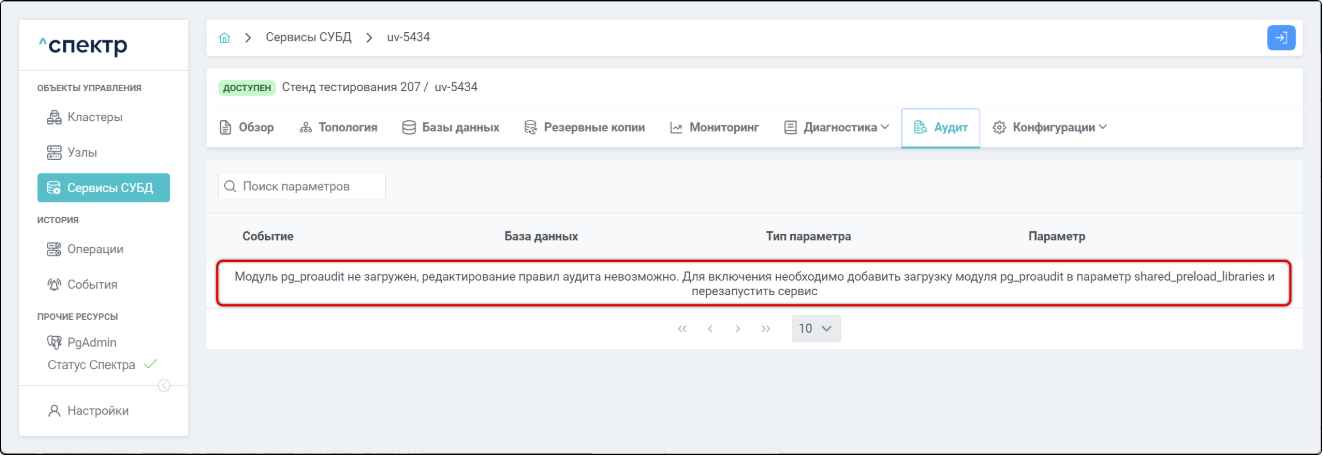Go to Узлы in sidebar
The image size is (1323, 456).
click(82, 152)
